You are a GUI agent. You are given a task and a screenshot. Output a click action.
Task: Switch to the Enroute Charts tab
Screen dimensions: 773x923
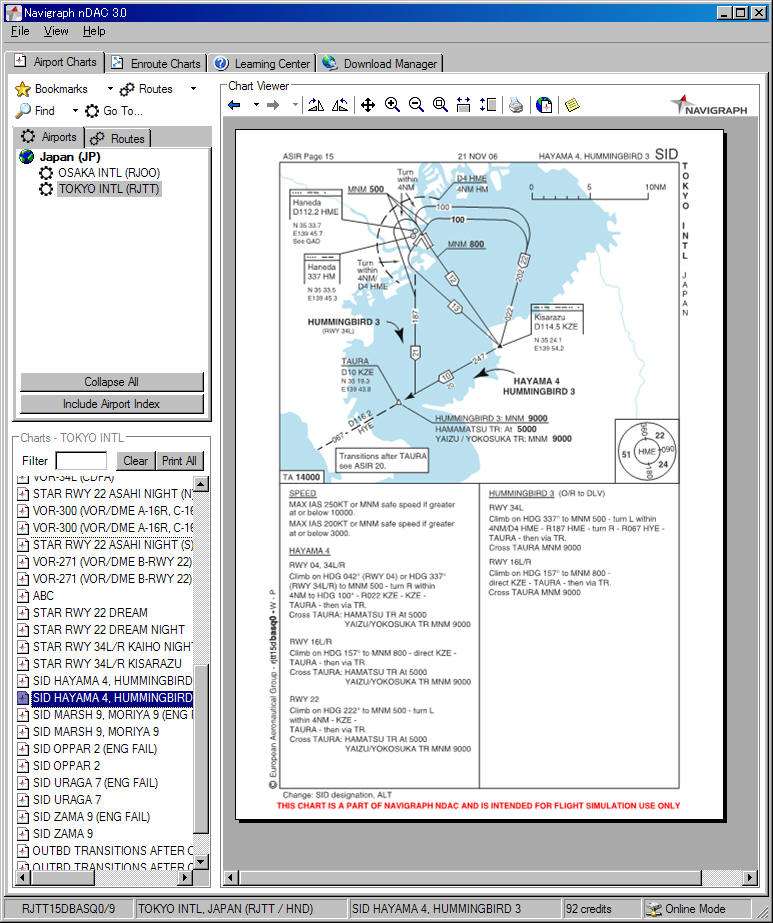(x=156, y=64)
